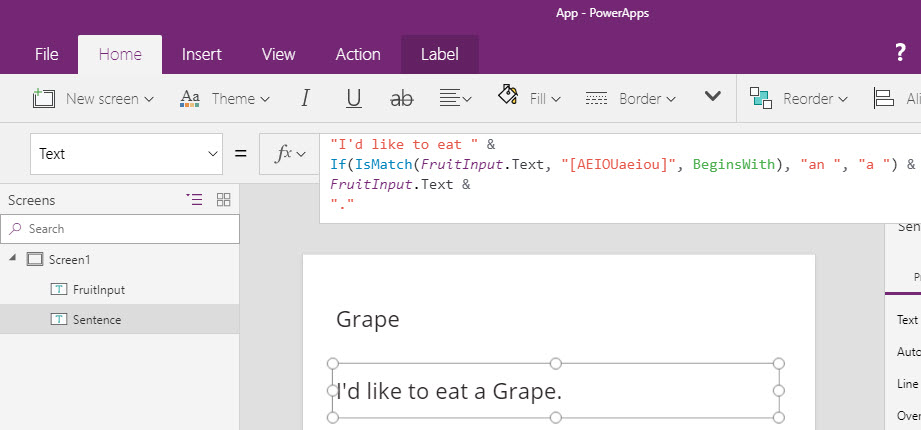Expand the Fill color picker
This screenshot has height=430, width=921.
click(x=529, y=98)
